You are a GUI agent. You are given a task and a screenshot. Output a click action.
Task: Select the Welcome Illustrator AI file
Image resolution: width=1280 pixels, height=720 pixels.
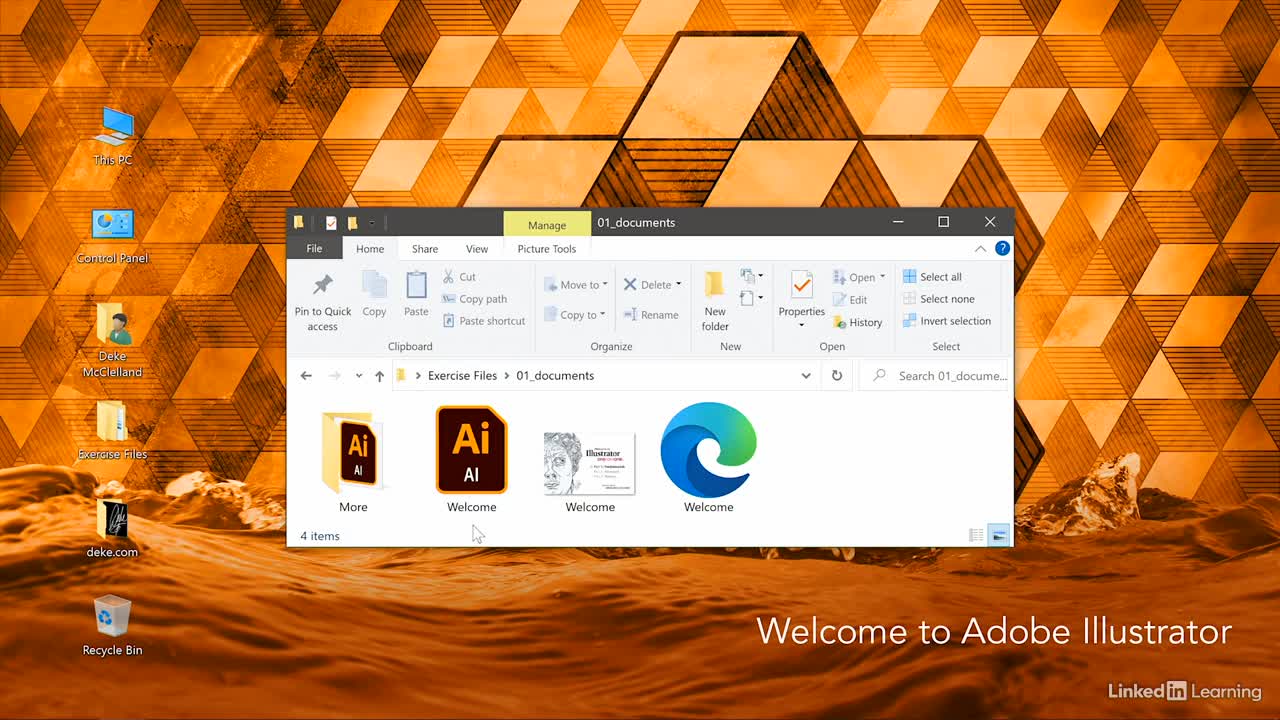tap(471, 460)
